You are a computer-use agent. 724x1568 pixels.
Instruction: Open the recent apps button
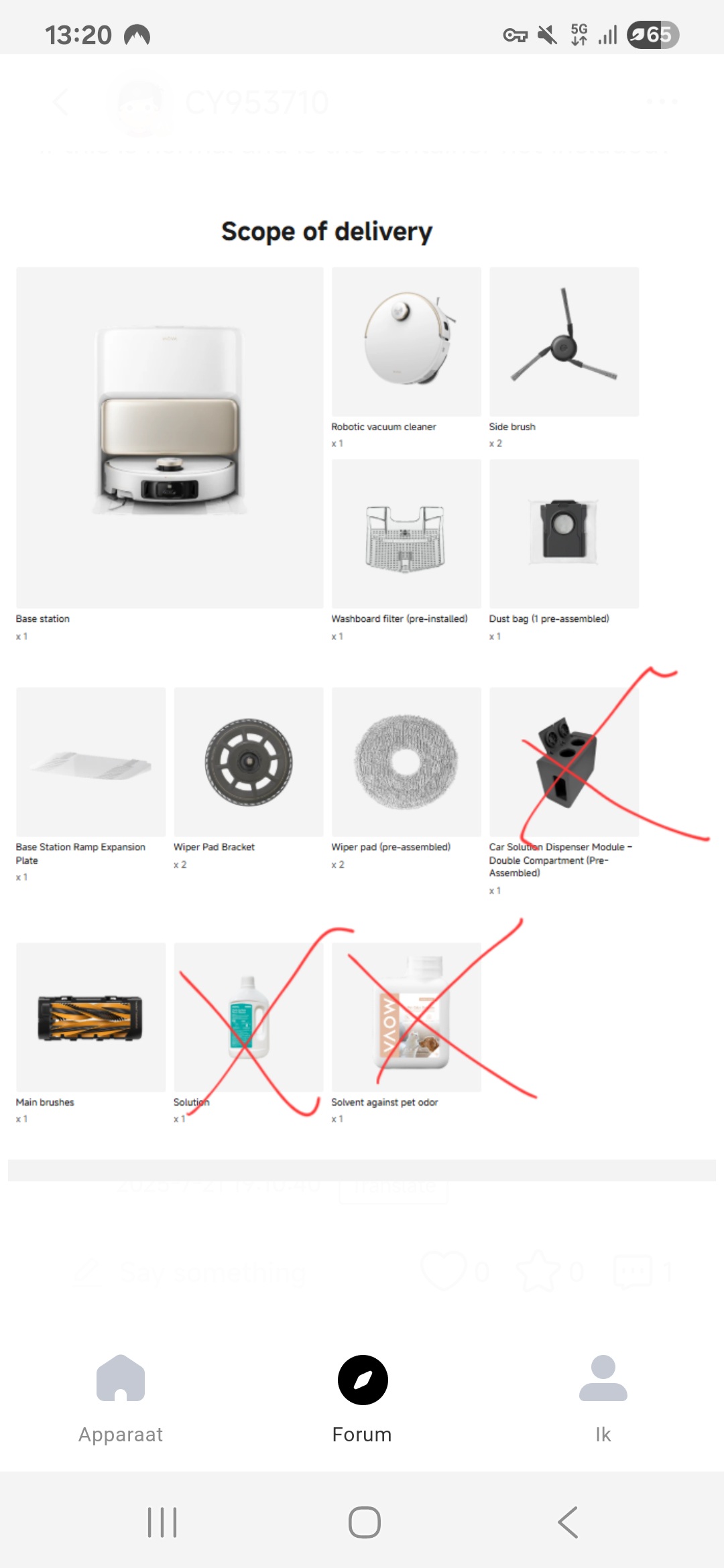click(x=162, y=1522)
